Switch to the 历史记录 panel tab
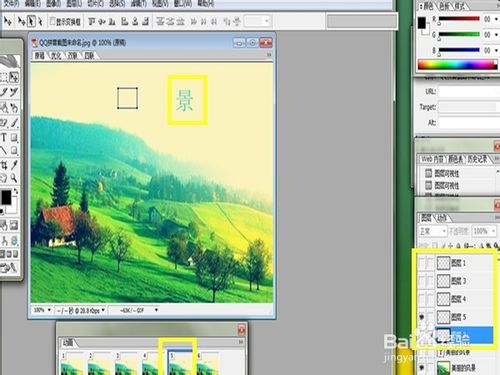 click(477, 159)
